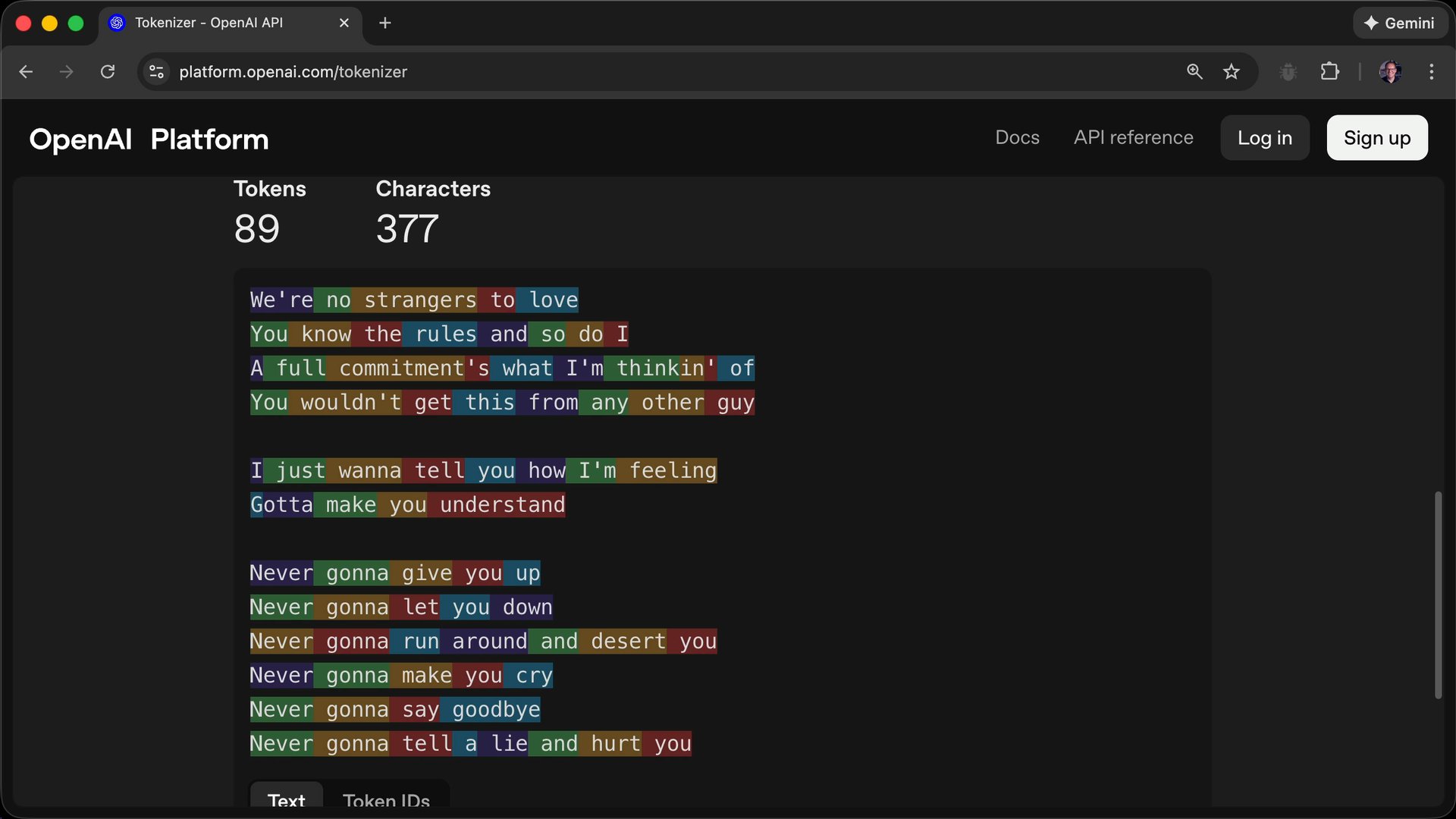Open the site information view icon
This screenshot has height=819, width=1456.
155,71
